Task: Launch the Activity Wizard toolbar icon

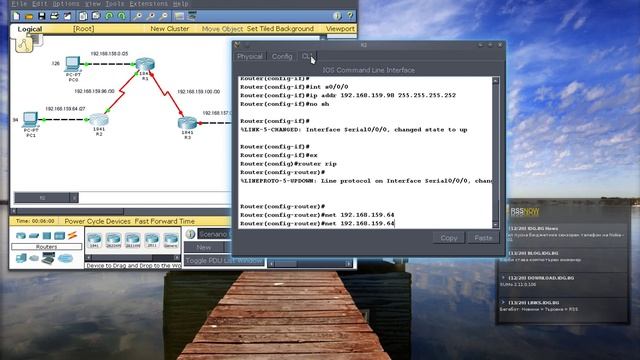Action: coord(67,16)
